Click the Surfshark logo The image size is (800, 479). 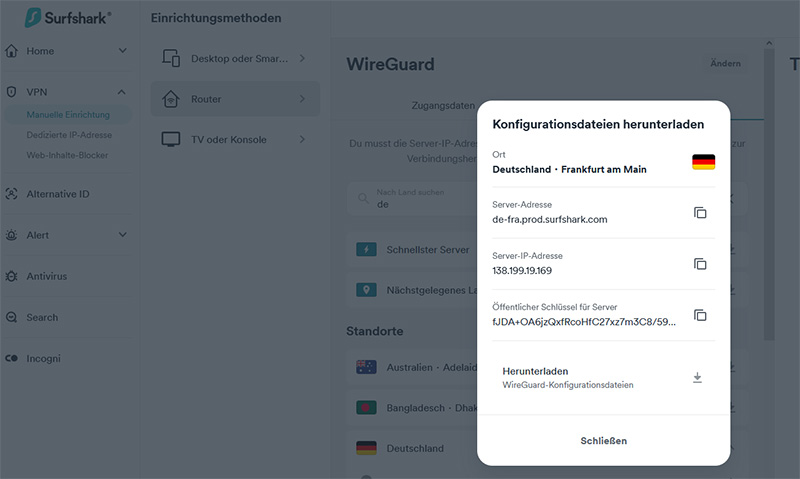[x=68, y=18]
